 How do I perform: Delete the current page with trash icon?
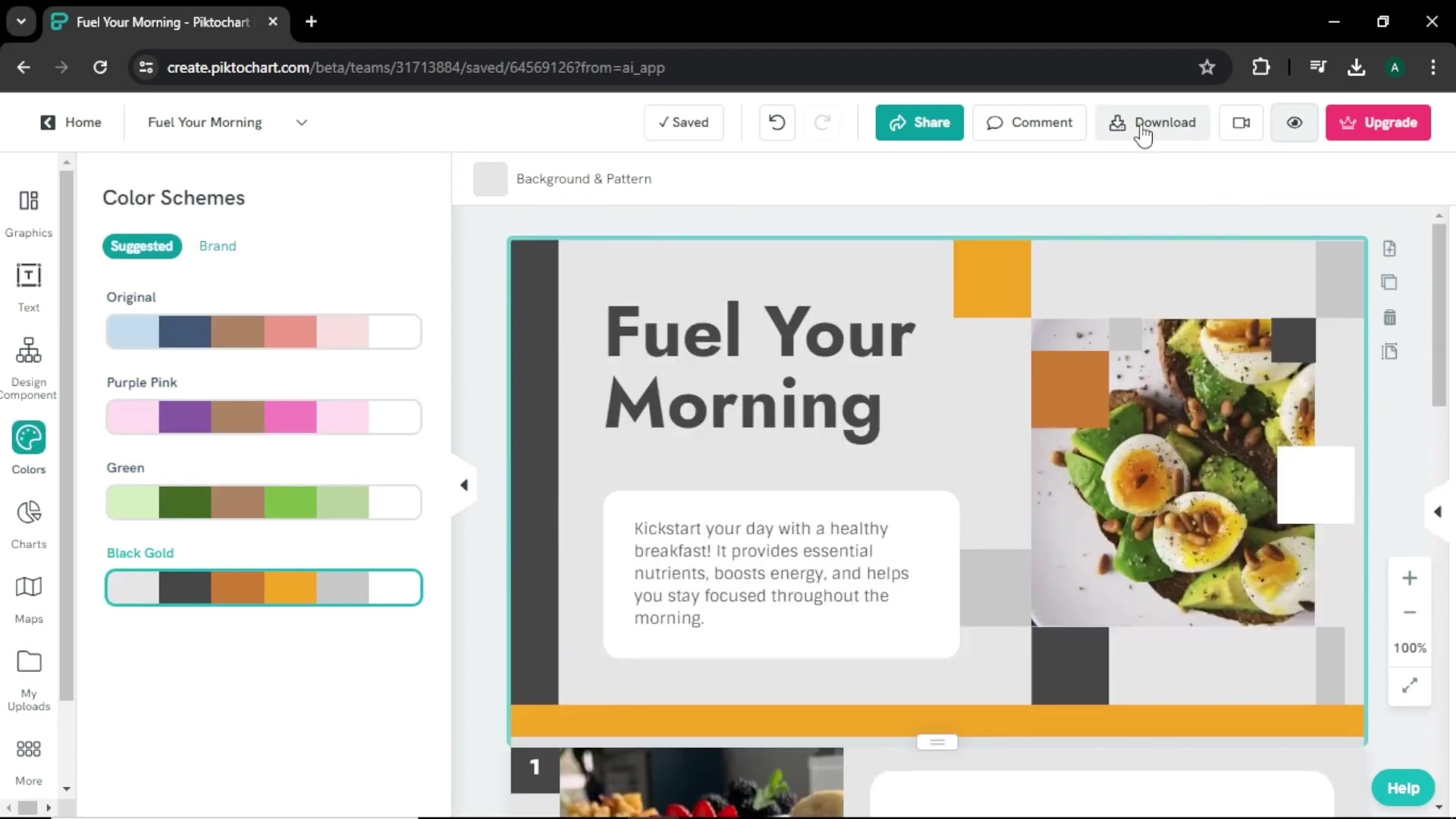1389,317
